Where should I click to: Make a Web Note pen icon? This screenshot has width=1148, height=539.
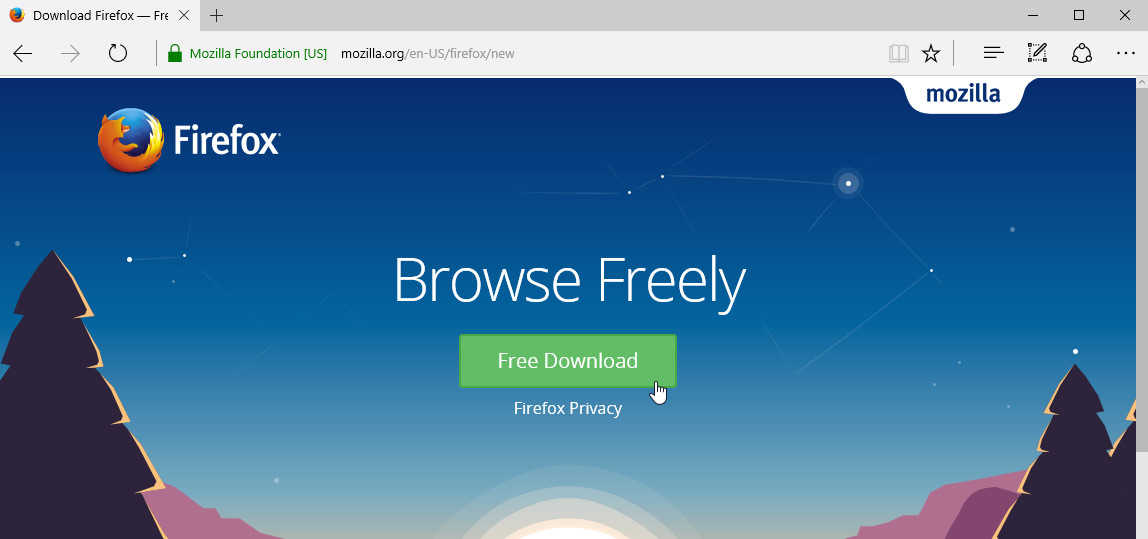1037,53
